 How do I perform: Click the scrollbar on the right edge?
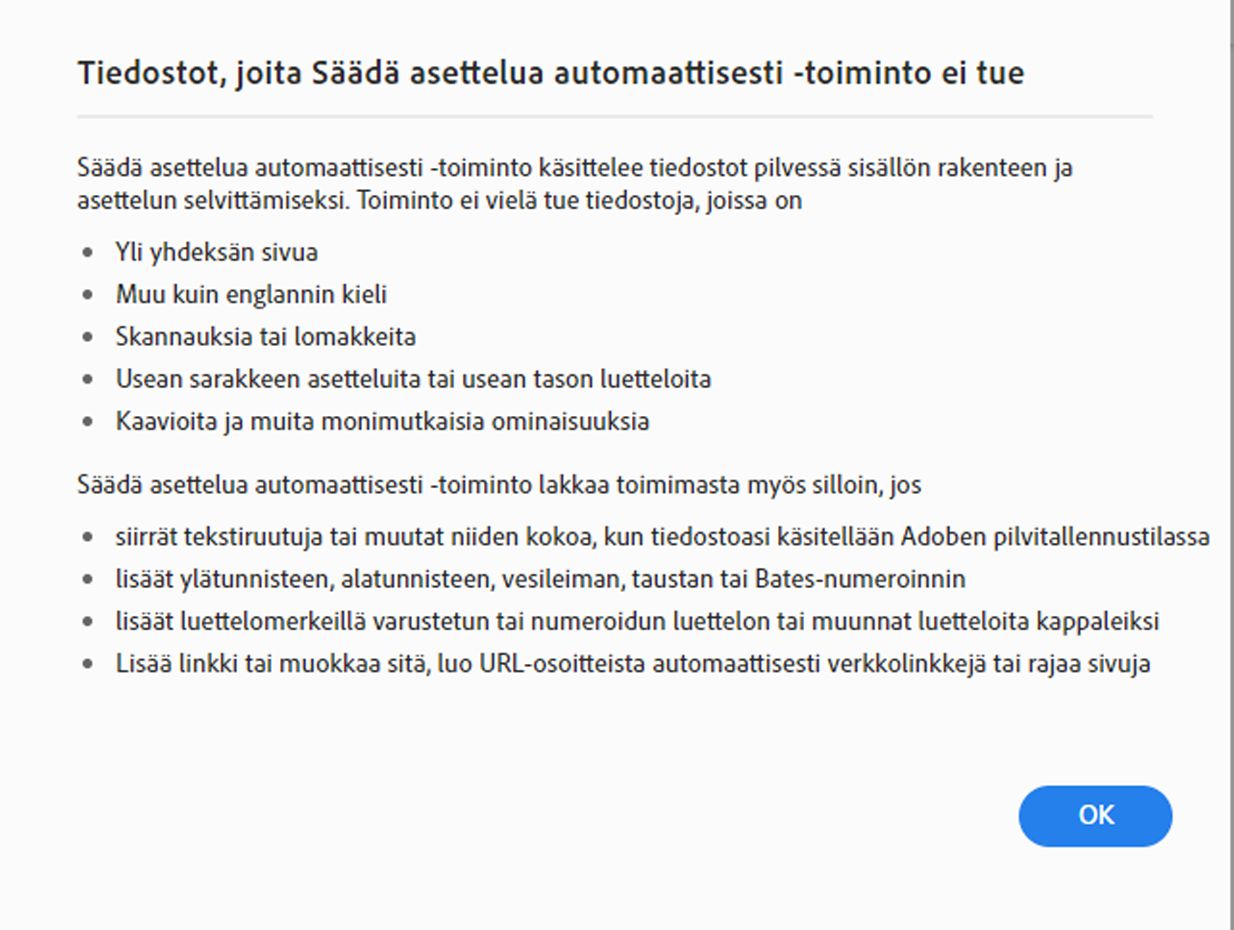point(1228,465)
